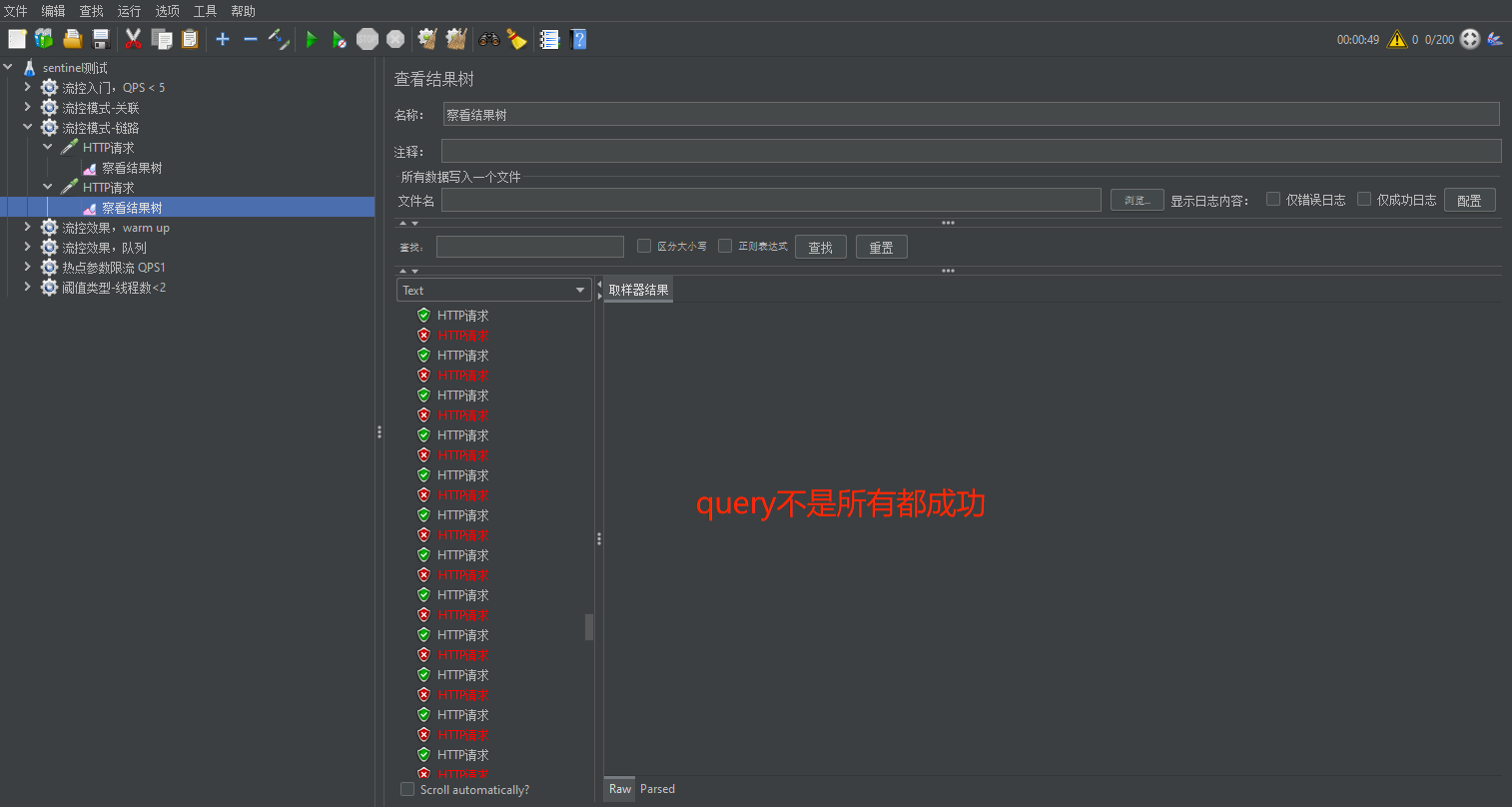
Task: Click the flask icon of sentinel测试
Action: point(30,68)
